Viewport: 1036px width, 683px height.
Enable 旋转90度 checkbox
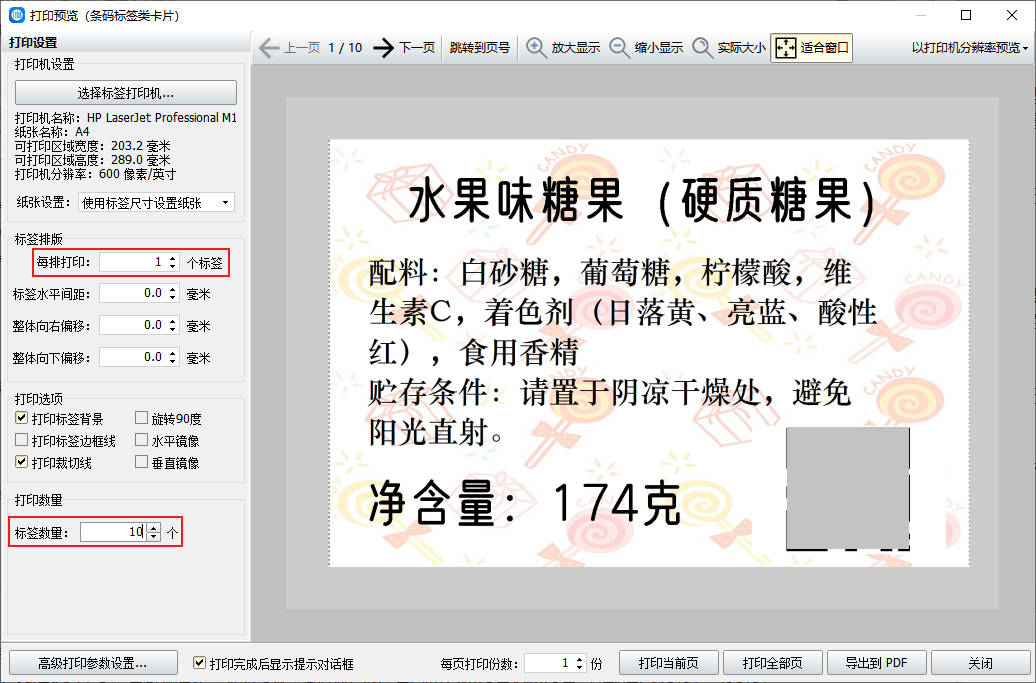click(x=141, y=418)
